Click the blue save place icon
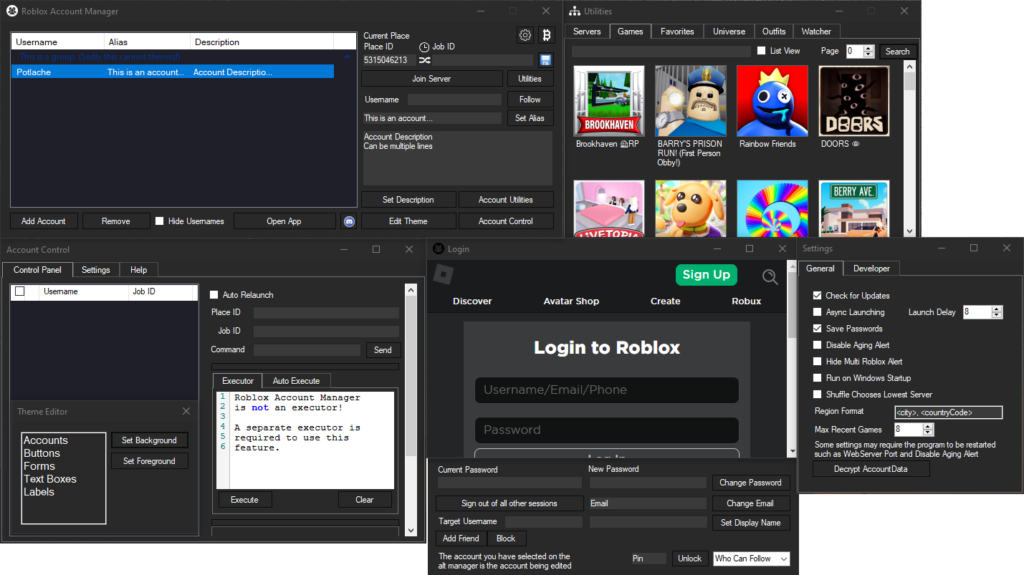The height and width of the screenshot is (575, 1024). point(545,60)
